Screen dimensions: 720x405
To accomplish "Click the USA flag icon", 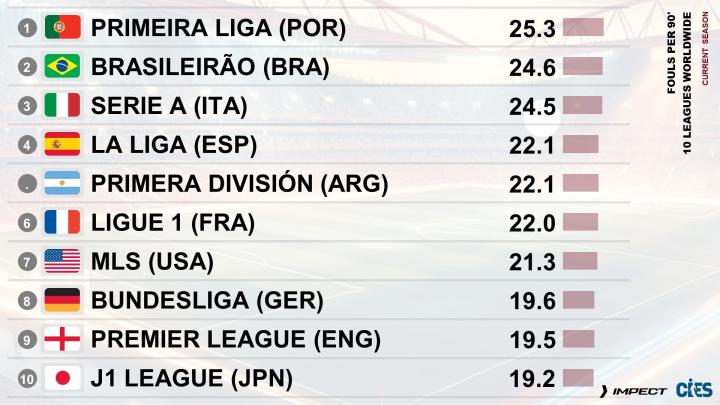I will pos(62,262).
